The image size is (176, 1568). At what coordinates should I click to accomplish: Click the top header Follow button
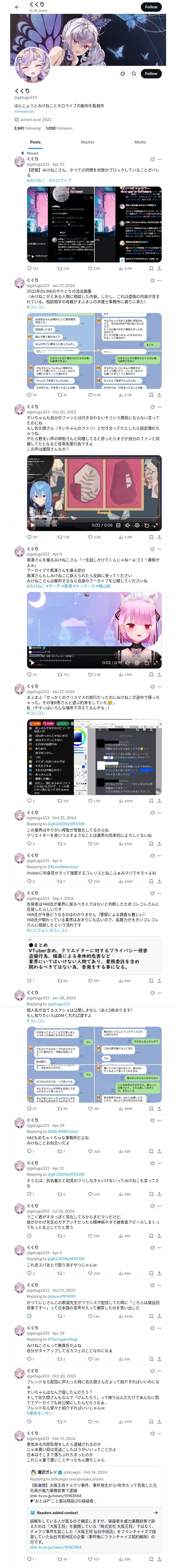click(x=151, y=7)
